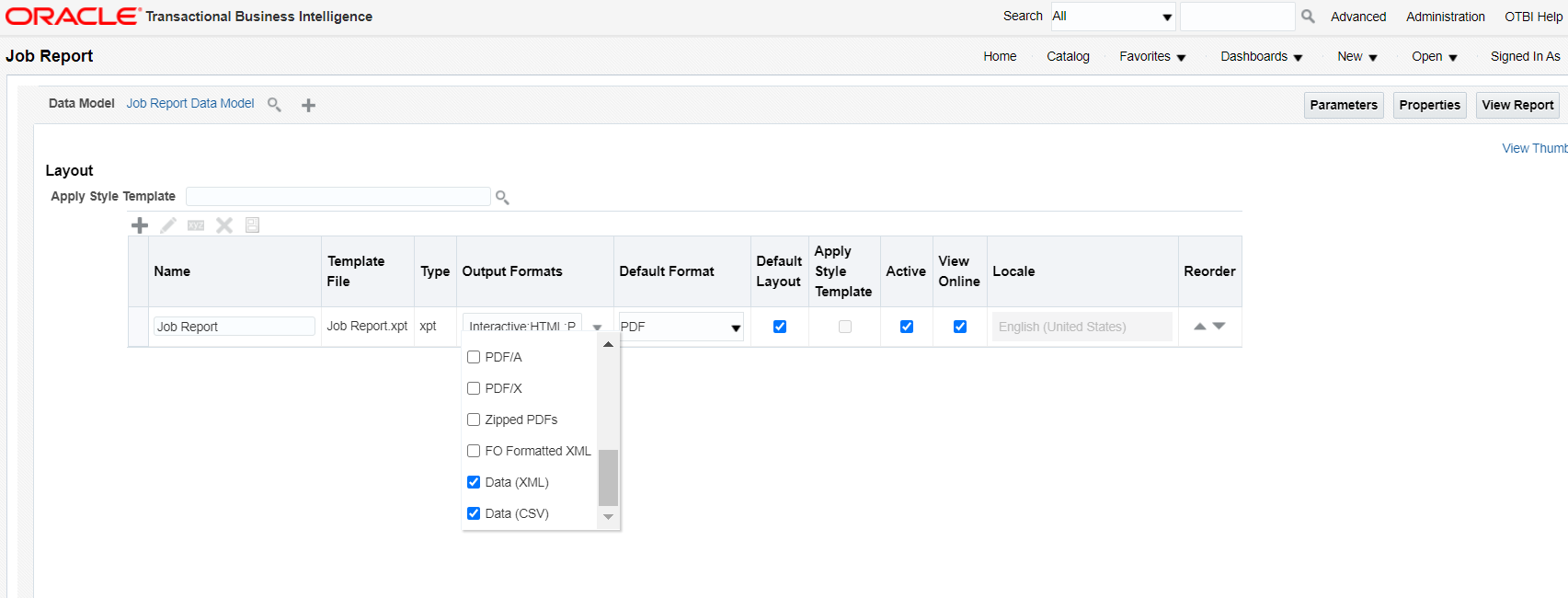1568x598 pixels.
Task: Select the Job Report row handle
Action: [138, 327]
